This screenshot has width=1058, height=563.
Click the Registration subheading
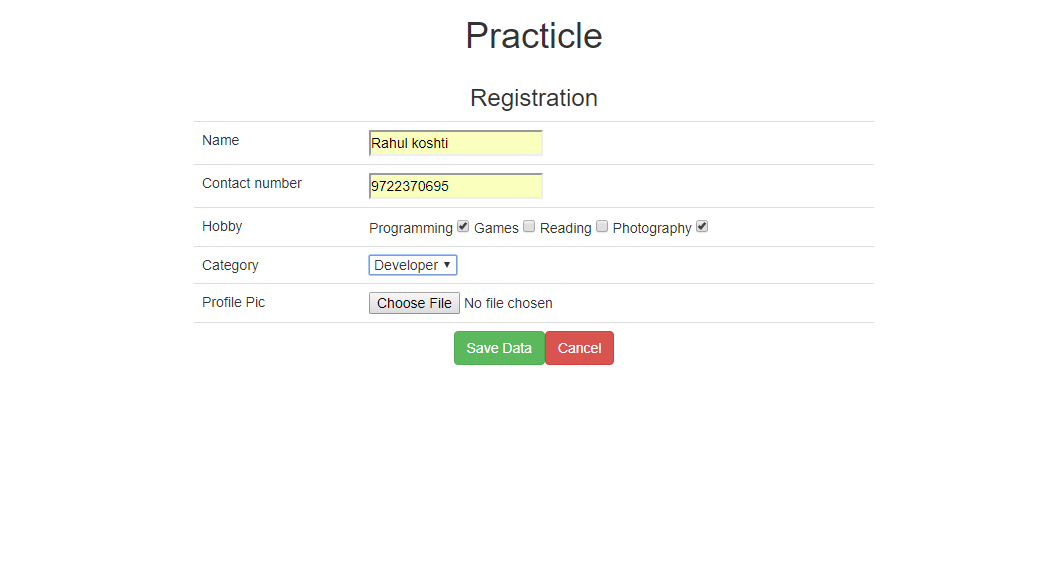click(534, 98)
